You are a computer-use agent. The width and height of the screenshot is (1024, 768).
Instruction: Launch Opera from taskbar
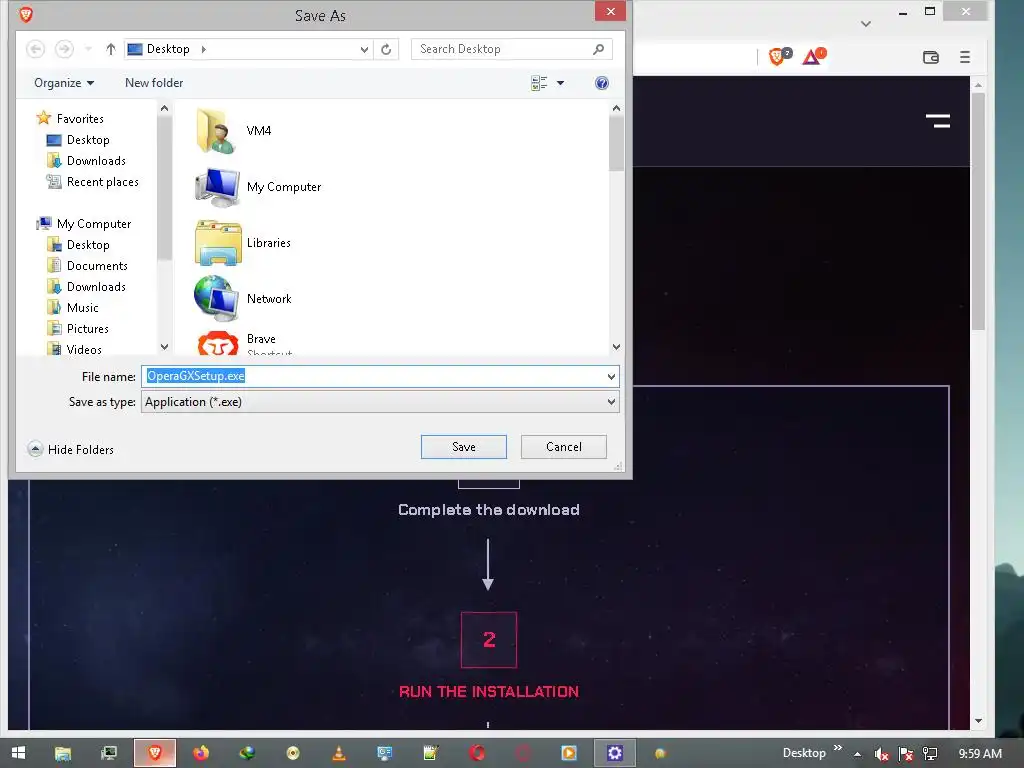point(477,753)
